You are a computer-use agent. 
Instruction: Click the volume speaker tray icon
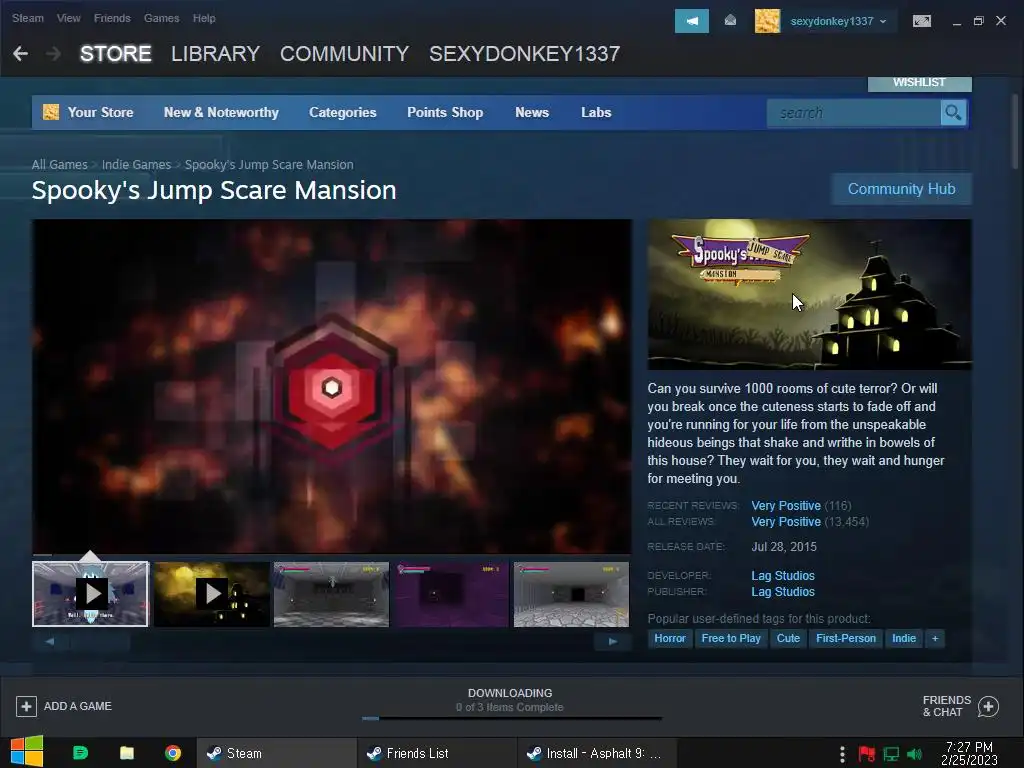(914, 754)
